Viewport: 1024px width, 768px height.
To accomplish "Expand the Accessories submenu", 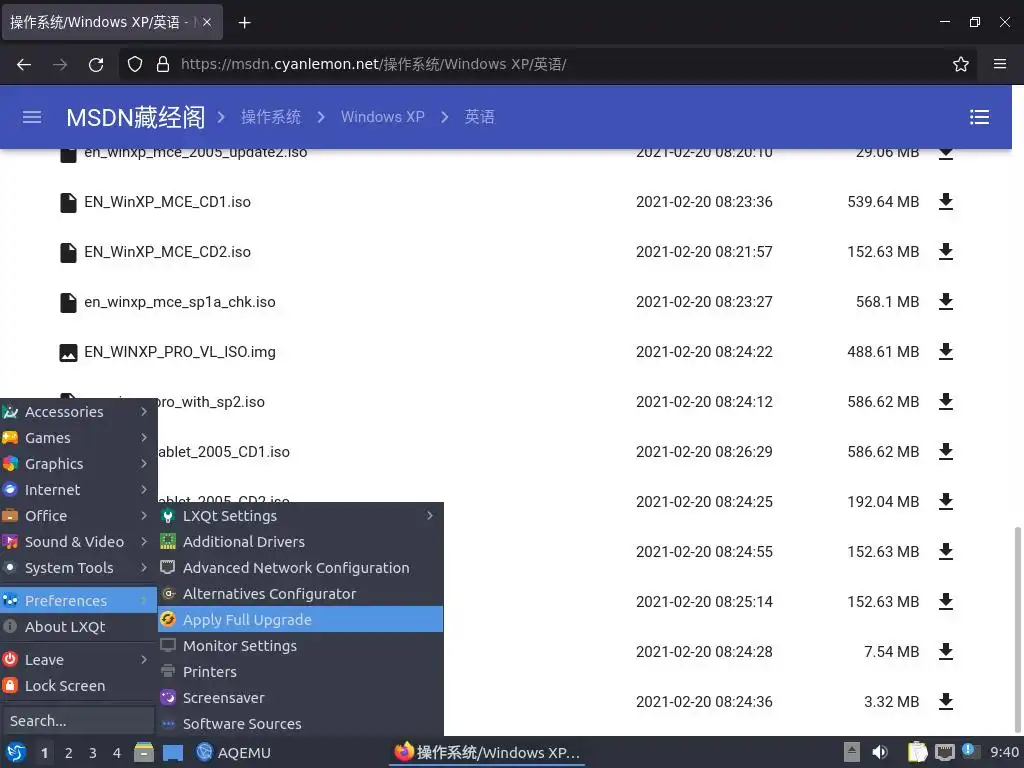I will [78, 411].
